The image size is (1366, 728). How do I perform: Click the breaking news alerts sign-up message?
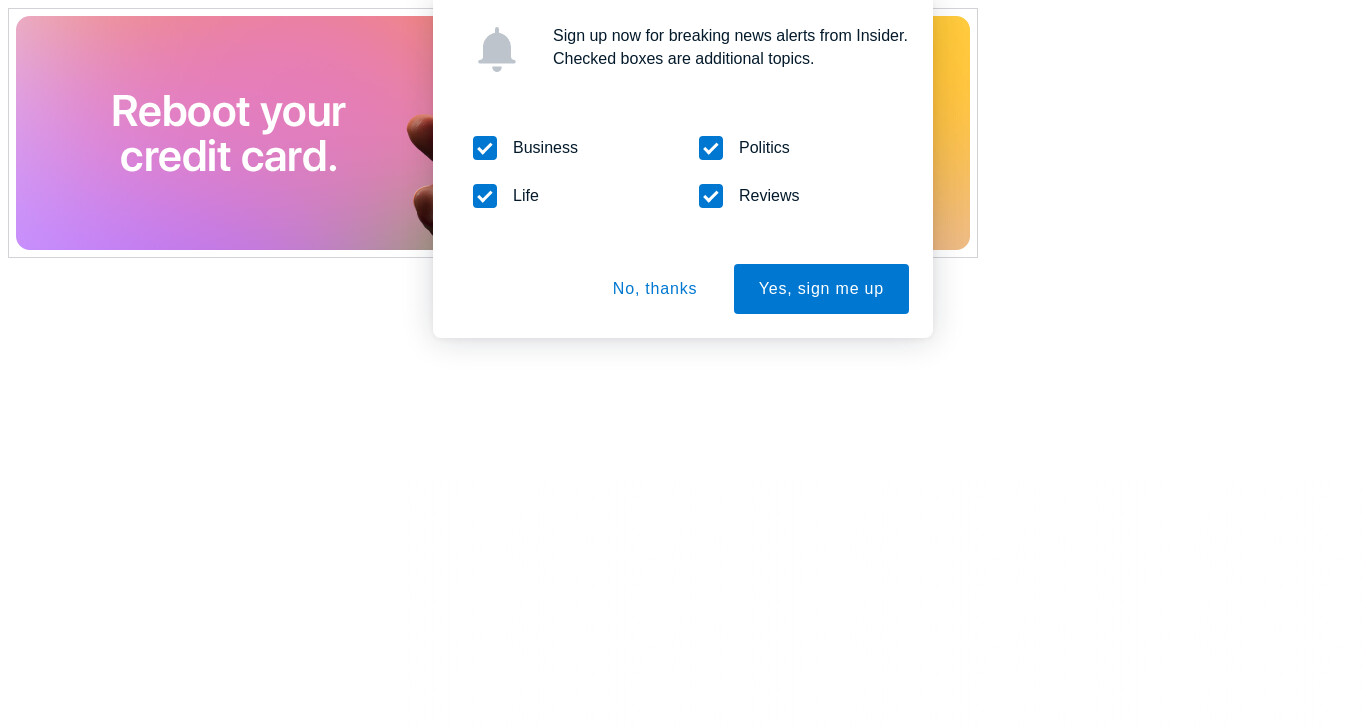tap(730, 36)
